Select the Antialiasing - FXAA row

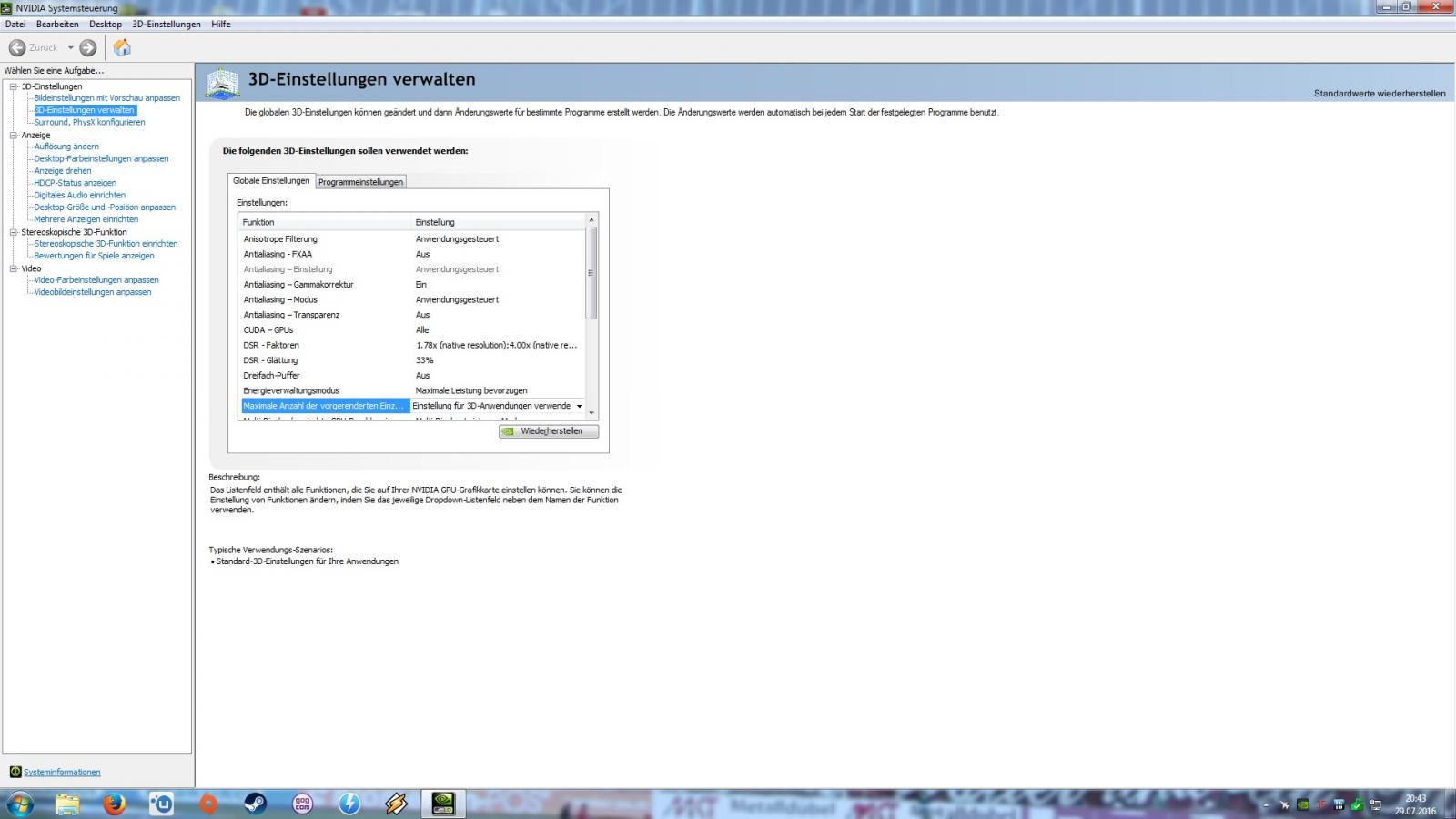click(412, 254)
